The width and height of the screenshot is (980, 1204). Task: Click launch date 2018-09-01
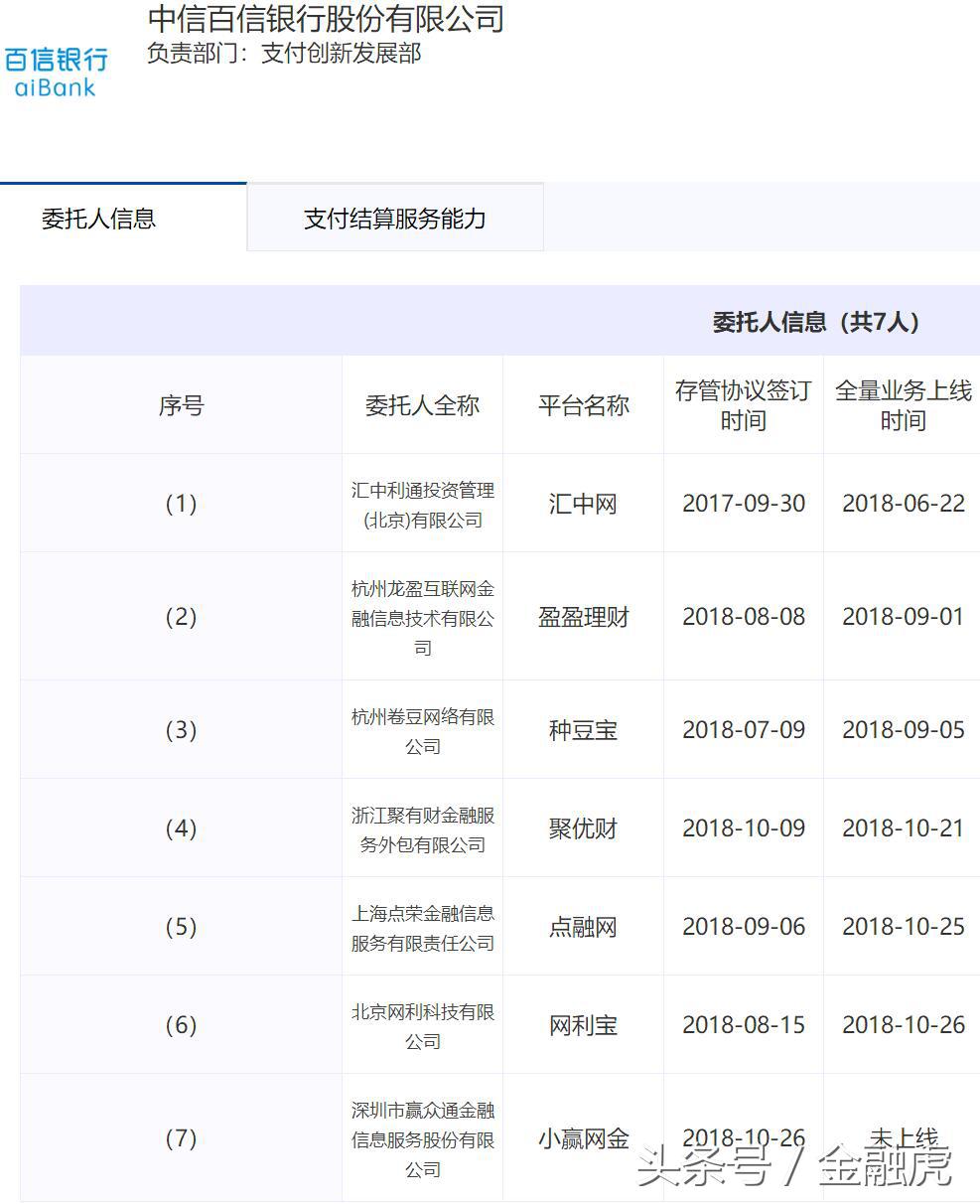904,617
